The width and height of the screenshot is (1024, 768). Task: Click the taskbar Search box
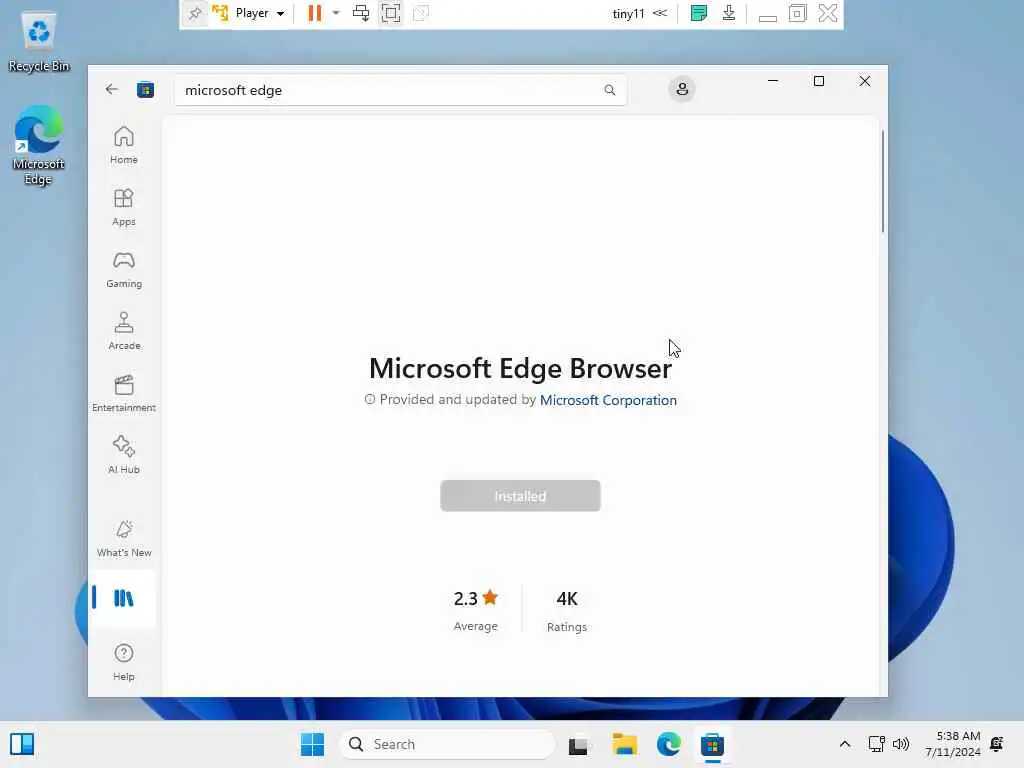[447, 744]
